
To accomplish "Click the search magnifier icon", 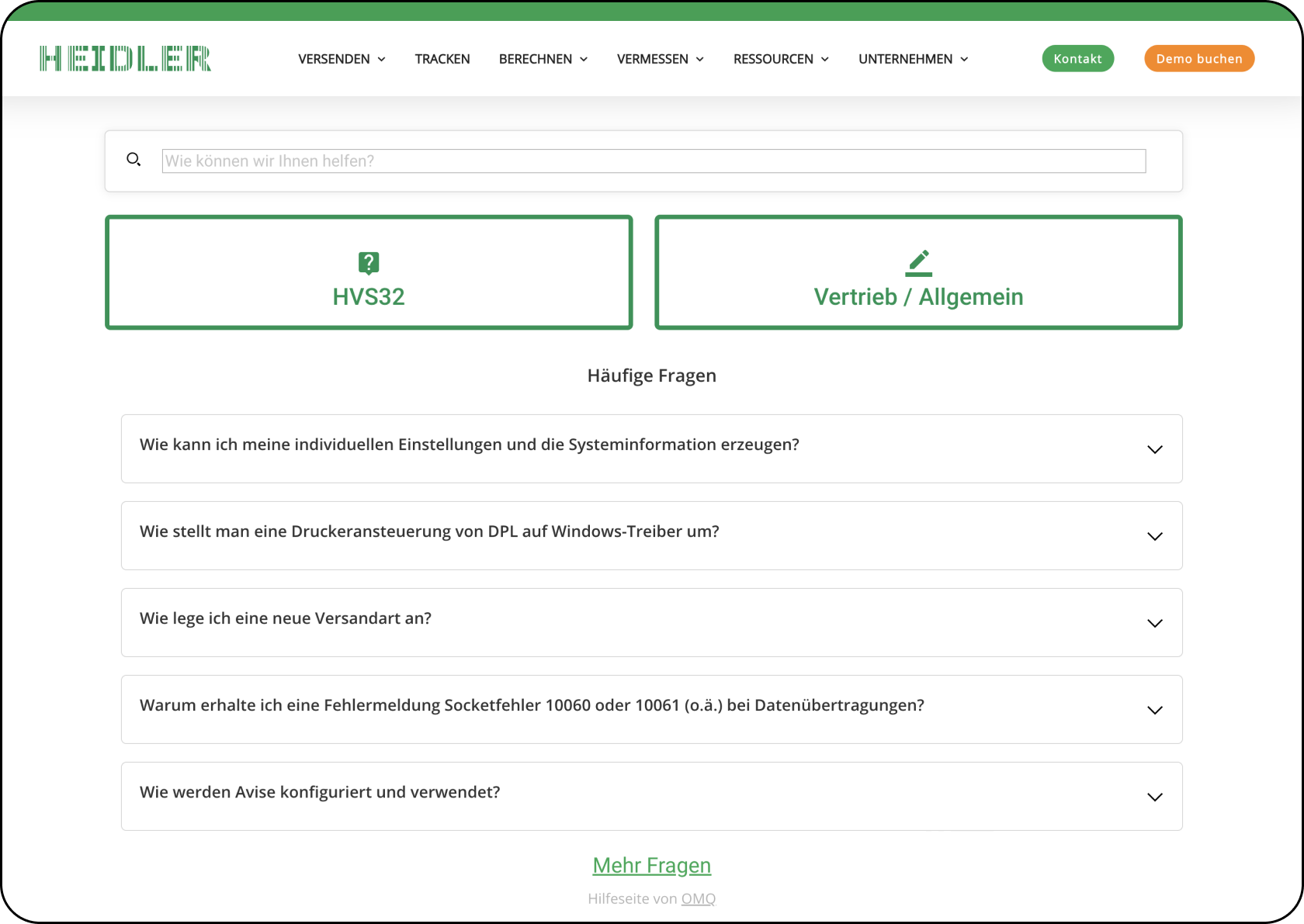I will (134, 160).
